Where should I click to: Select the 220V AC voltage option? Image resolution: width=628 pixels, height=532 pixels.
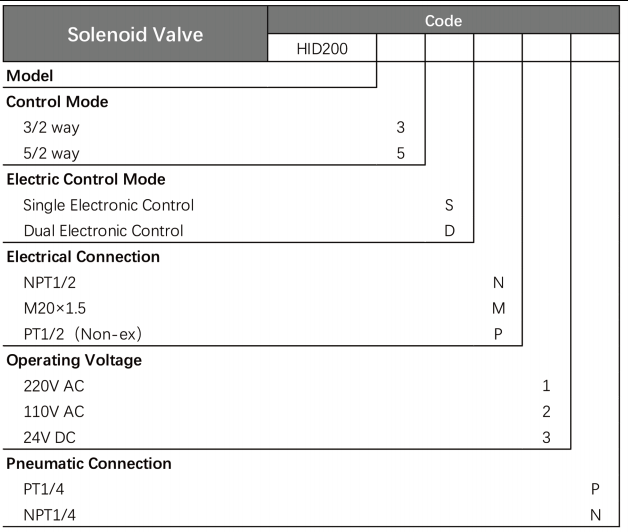click(54, 386)
